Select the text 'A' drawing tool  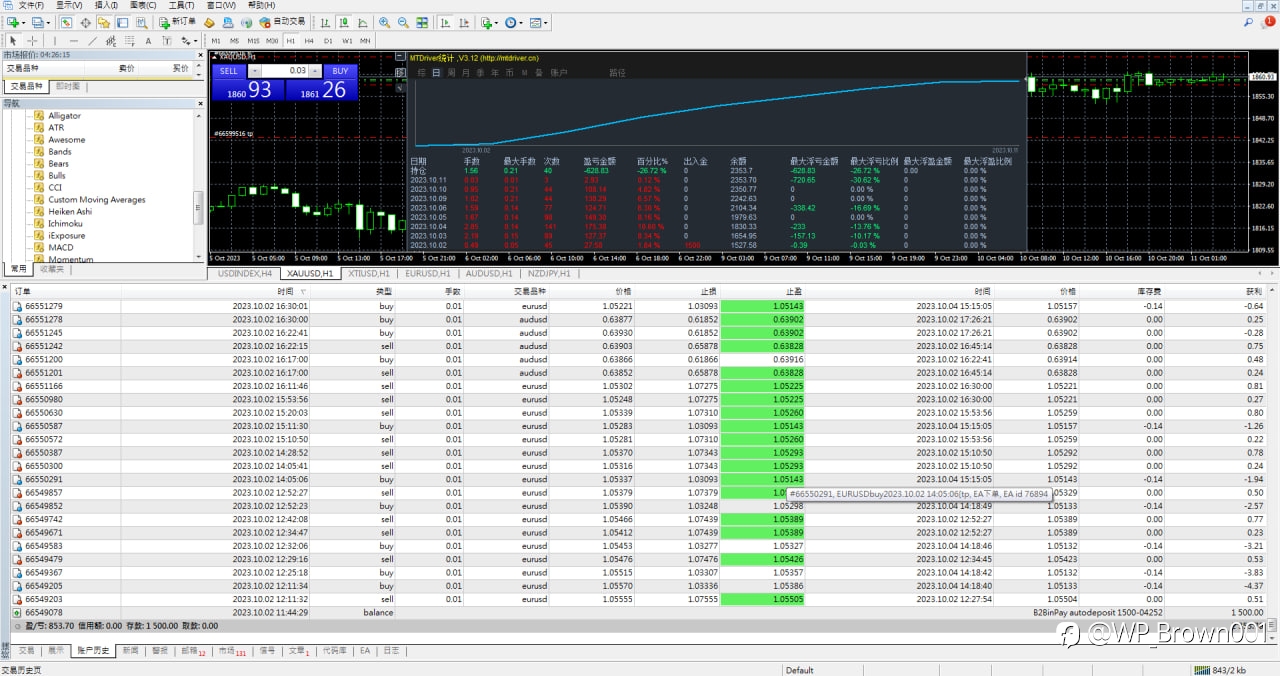click(148, 41)
